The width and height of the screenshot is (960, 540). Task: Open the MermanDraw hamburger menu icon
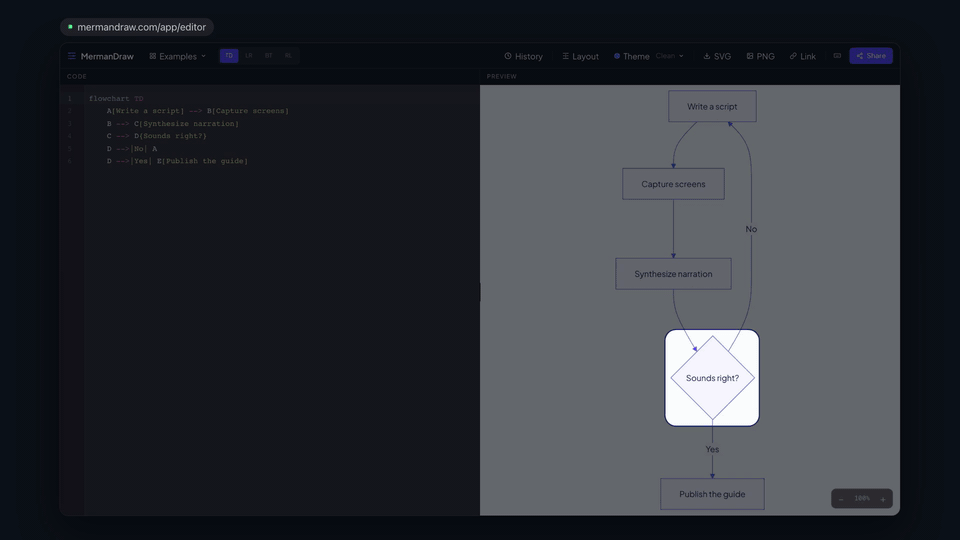point(72,56)
